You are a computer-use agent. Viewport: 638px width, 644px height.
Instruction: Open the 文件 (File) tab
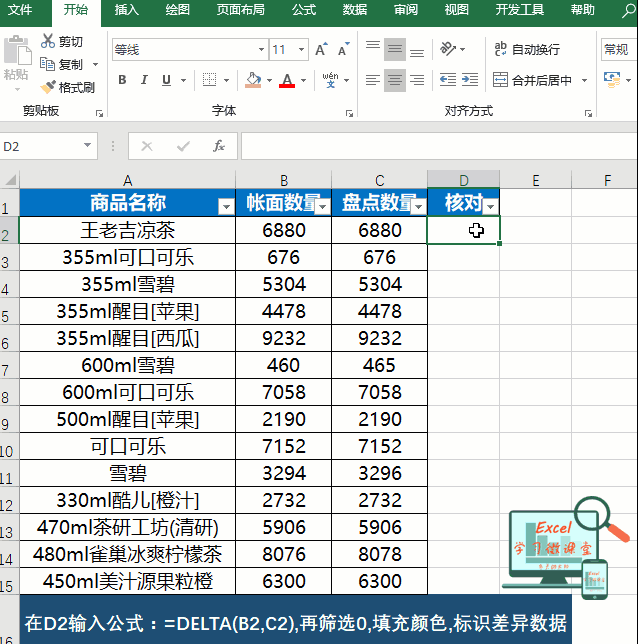[20, 9]
